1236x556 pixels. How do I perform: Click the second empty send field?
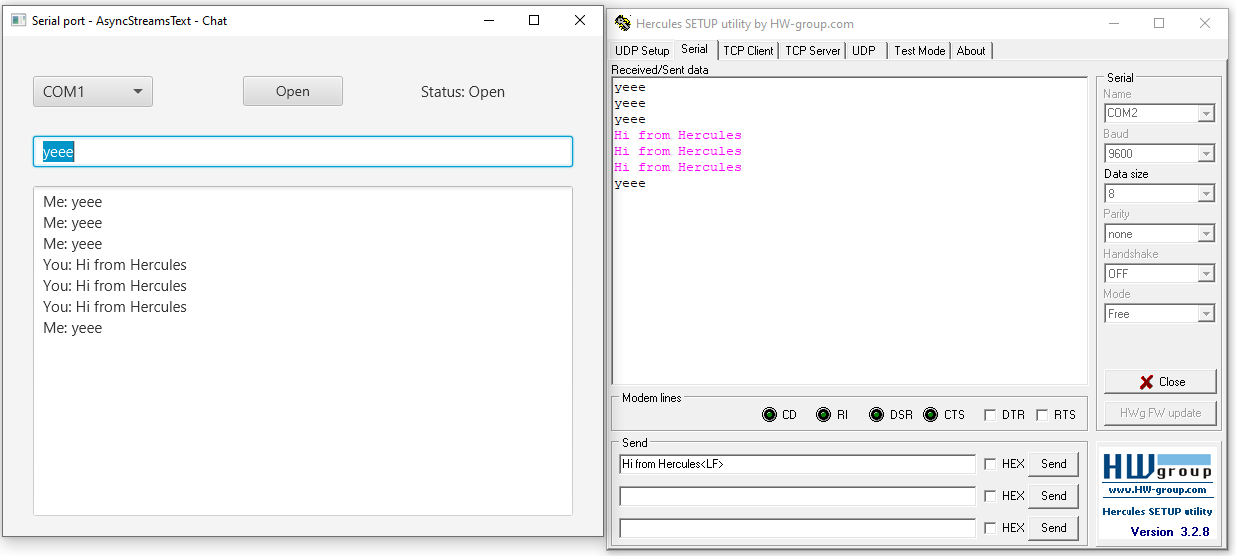point(797,496)
